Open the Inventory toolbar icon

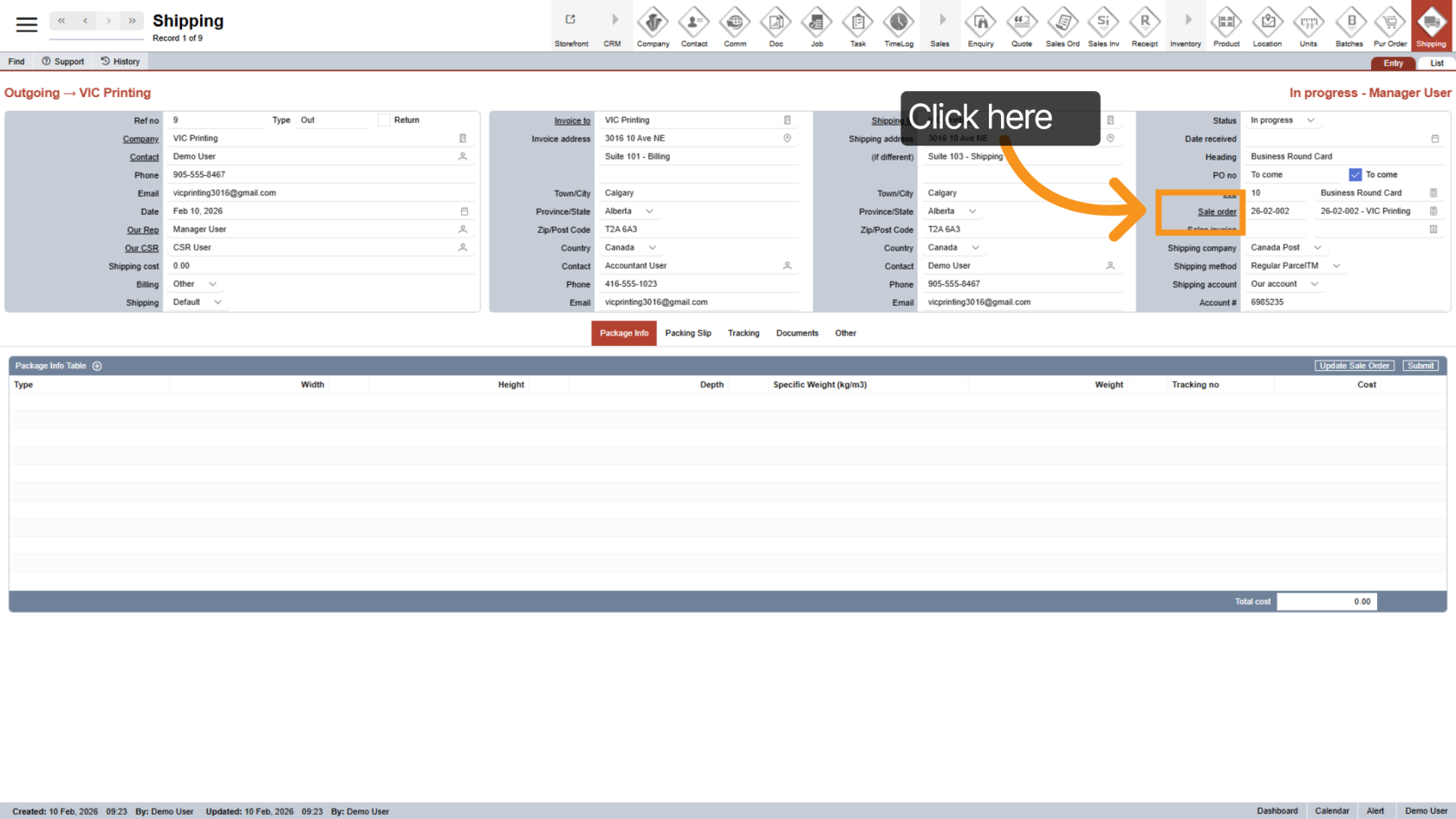click(x=1186, y=22)
